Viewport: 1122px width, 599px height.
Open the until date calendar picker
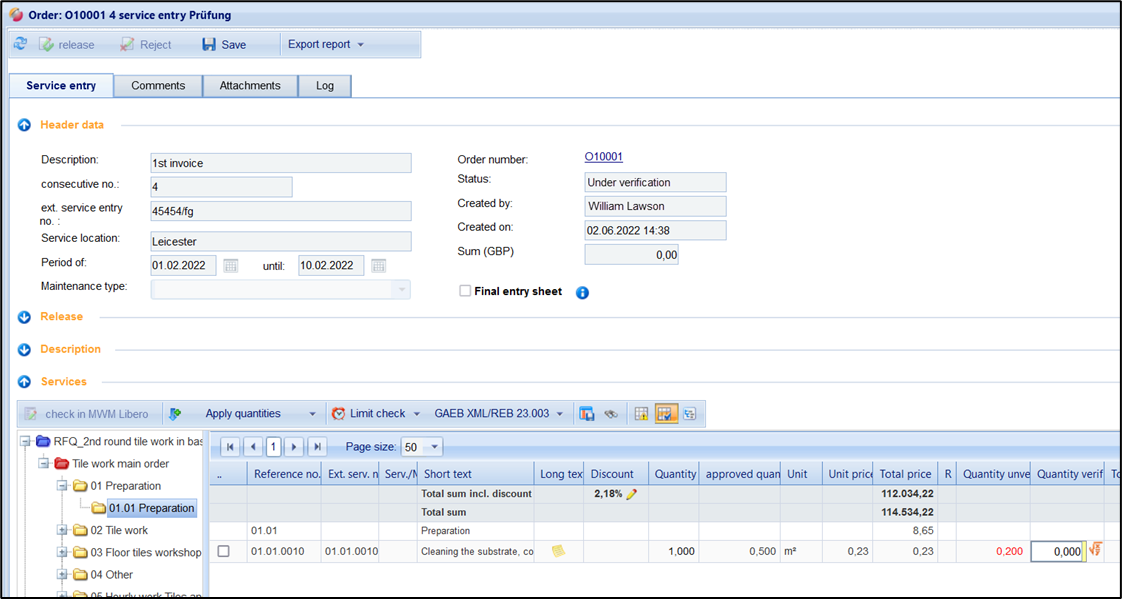pyautogui.click(x=378, y=266)
